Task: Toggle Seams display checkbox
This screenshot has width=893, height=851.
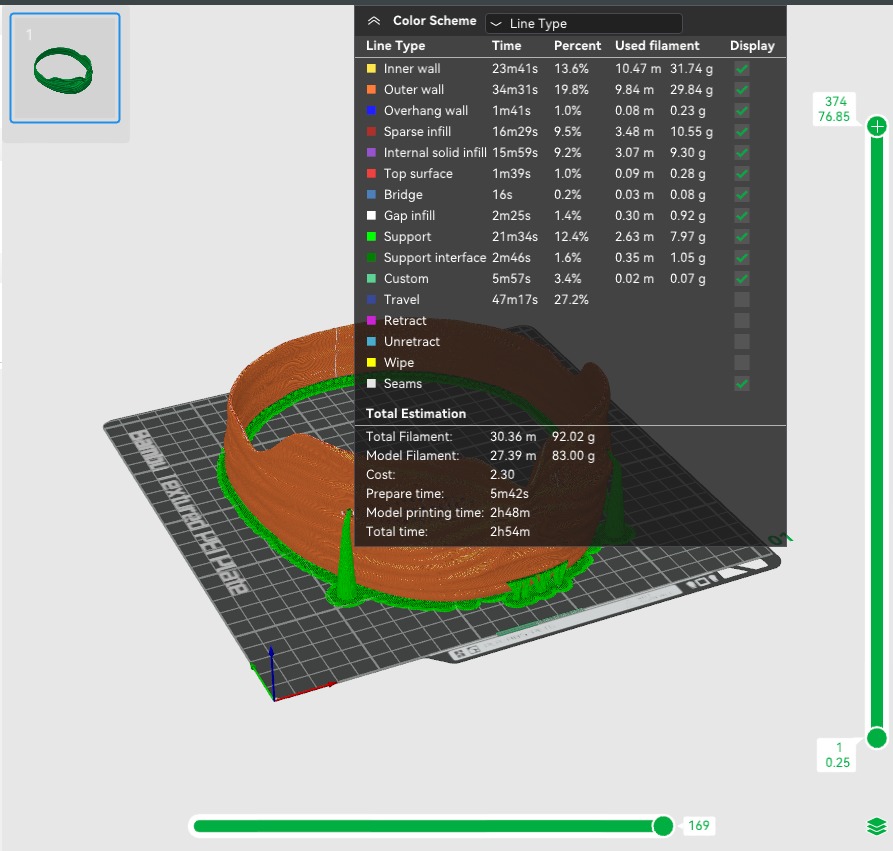Action: pyautogui.click(x=742, y=384)
